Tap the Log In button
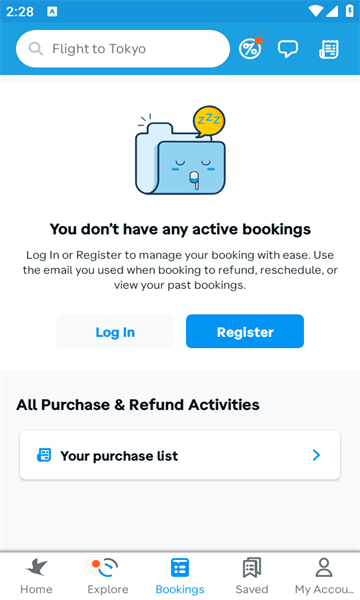This screenshot has height=600, width=360. [x=115, y=331]
